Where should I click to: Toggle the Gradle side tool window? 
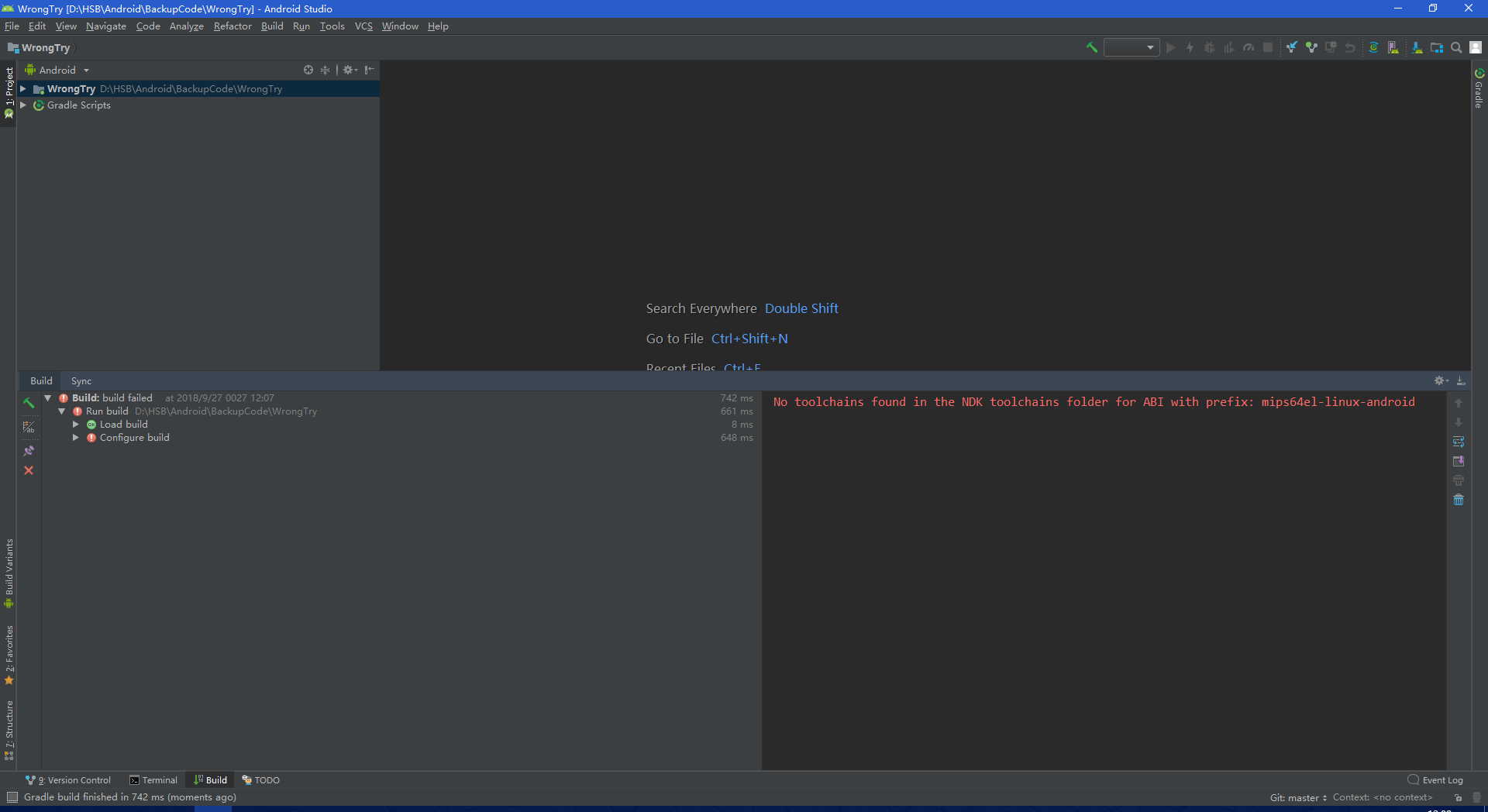click(x=1479, y=88)
